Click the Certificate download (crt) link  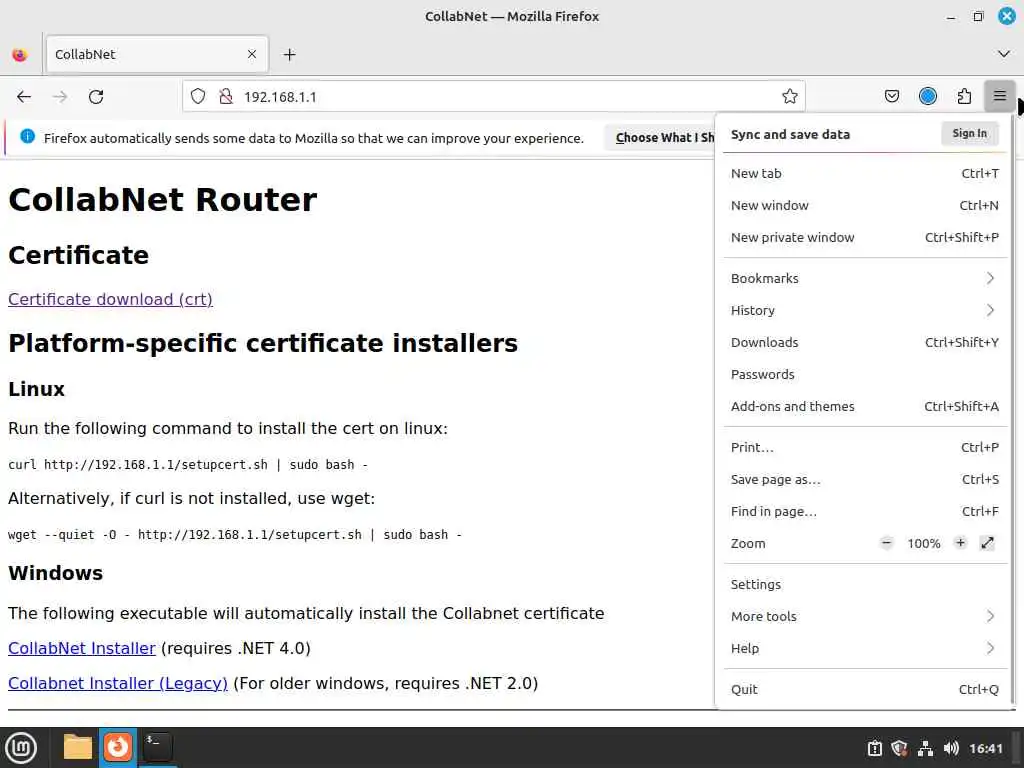pos(110,299)
